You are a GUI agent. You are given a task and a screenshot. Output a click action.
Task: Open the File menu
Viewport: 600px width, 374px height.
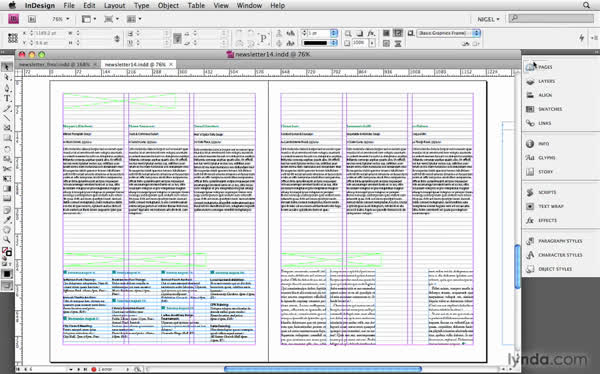69,5
